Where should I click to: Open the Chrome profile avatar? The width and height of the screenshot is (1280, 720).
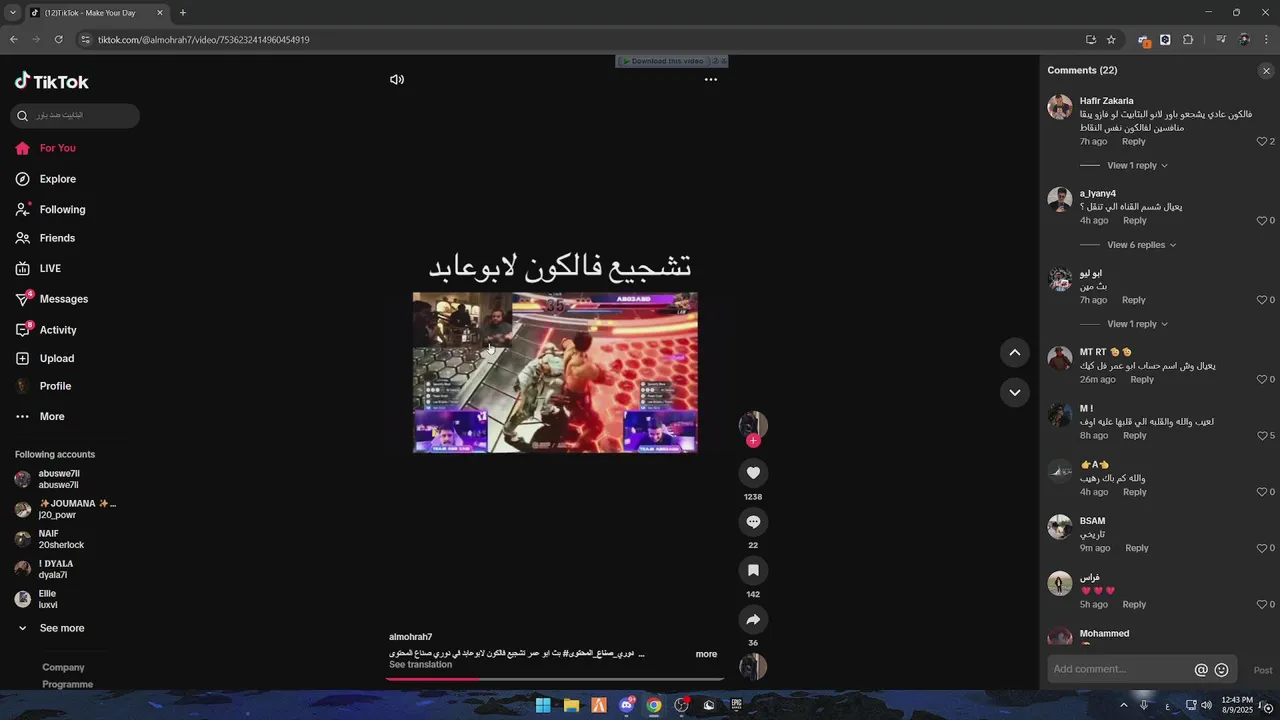[1244, 40]
